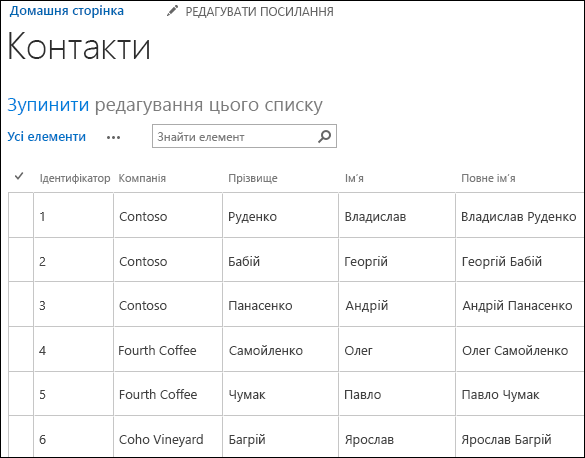The width and height of the screenshot is (585, 458).
Task: Click Зупинити to stop editing list
Action: 48,105
